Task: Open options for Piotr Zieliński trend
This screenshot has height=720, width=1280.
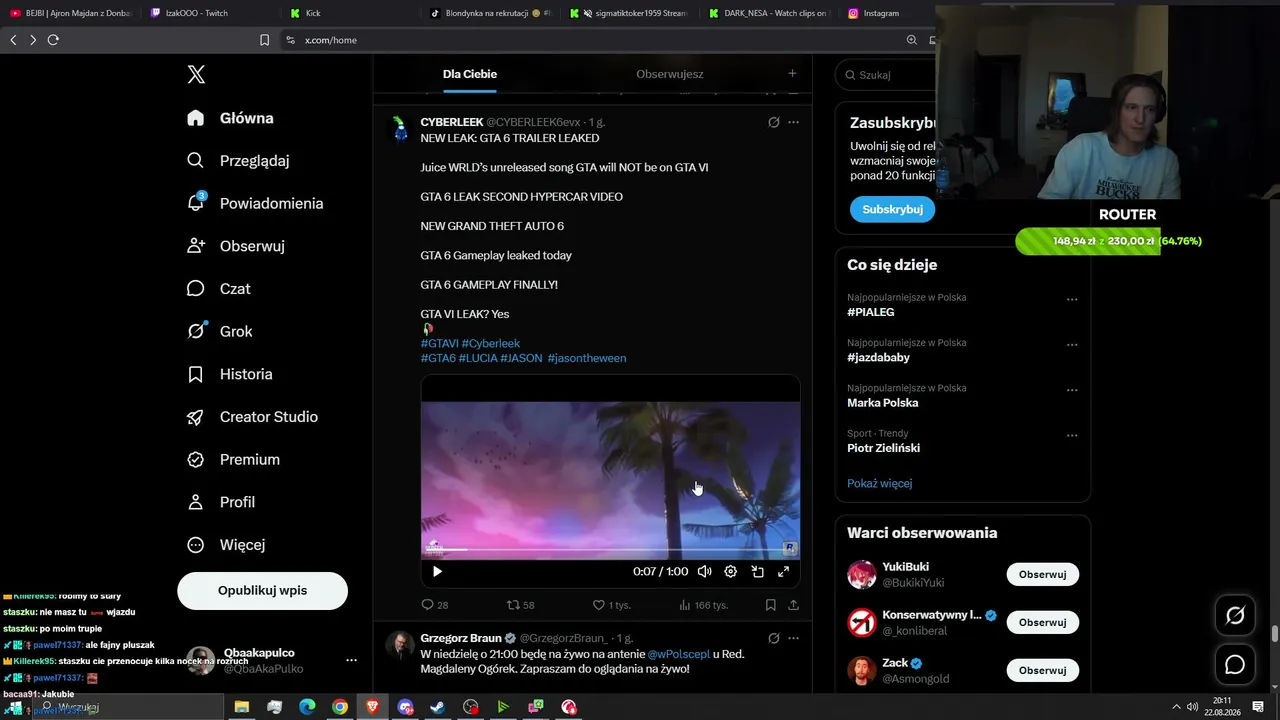Action: click(x=1072, y=436)
